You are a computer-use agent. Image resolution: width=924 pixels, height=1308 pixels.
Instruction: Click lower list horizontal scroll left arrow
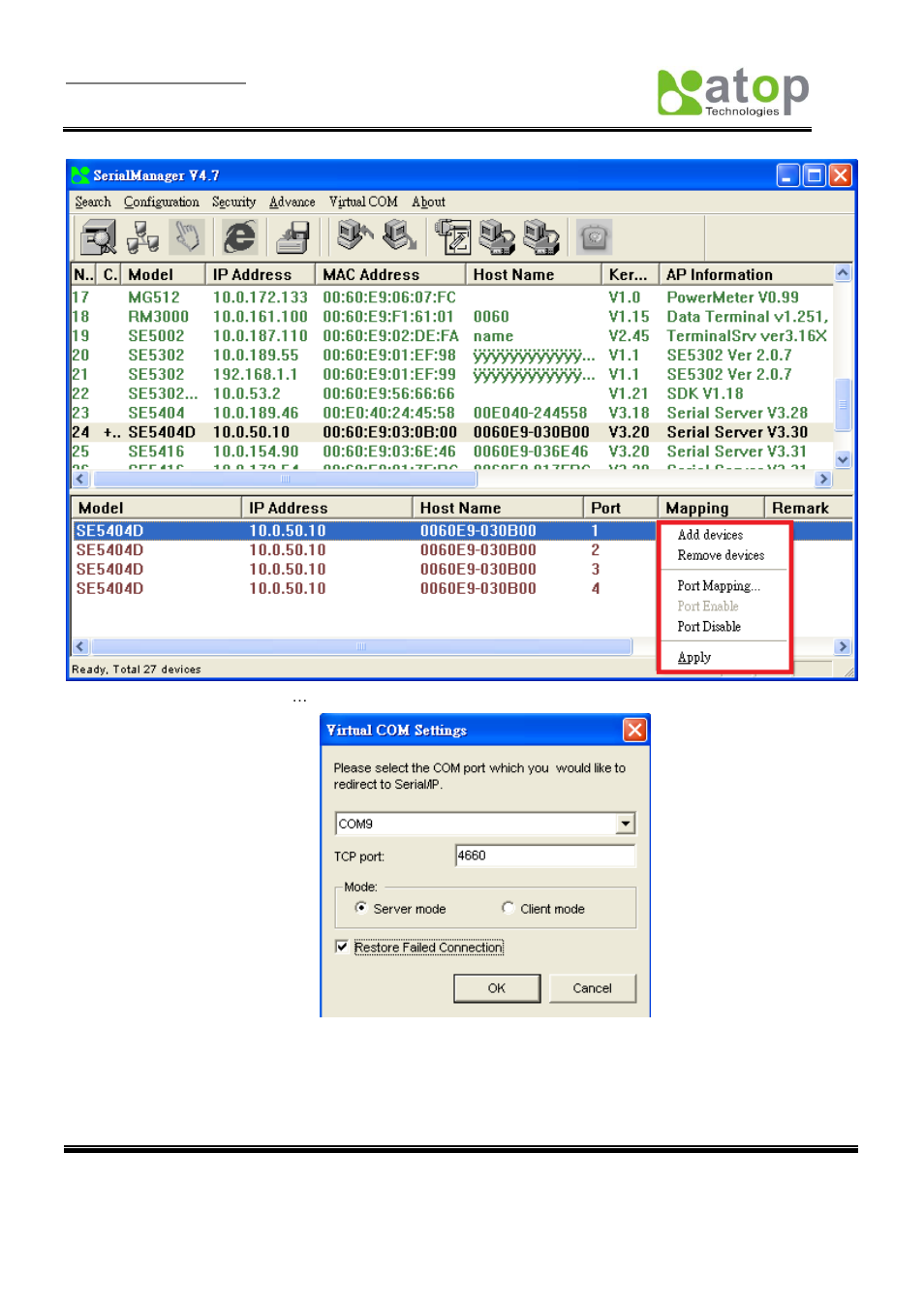[81, 646]
